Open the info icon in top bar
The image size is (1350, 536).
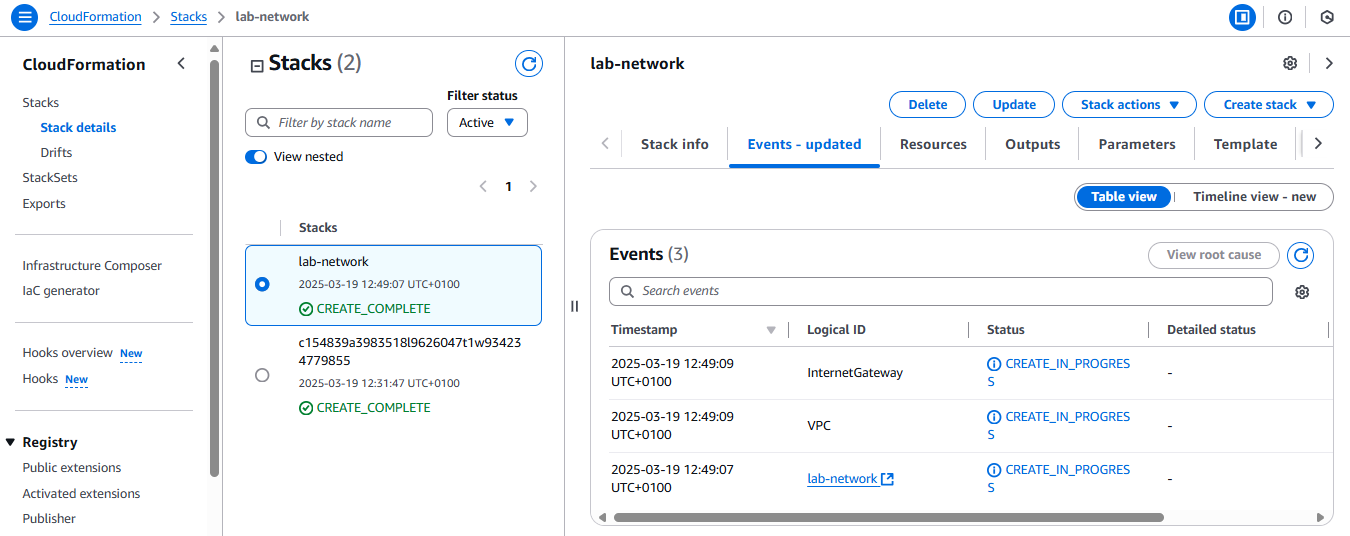click(1285, 17)
